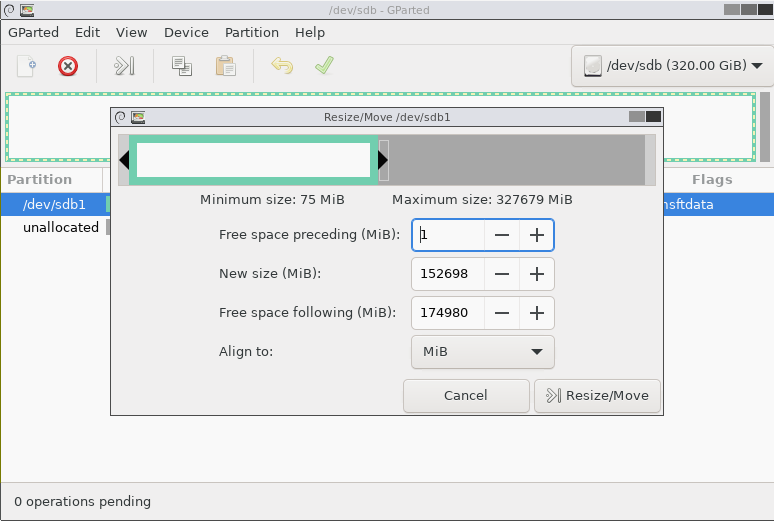This screenshot has width=774, height=521.
Task: Click the red Delete partition icon
Action: (x=68, y=66)
